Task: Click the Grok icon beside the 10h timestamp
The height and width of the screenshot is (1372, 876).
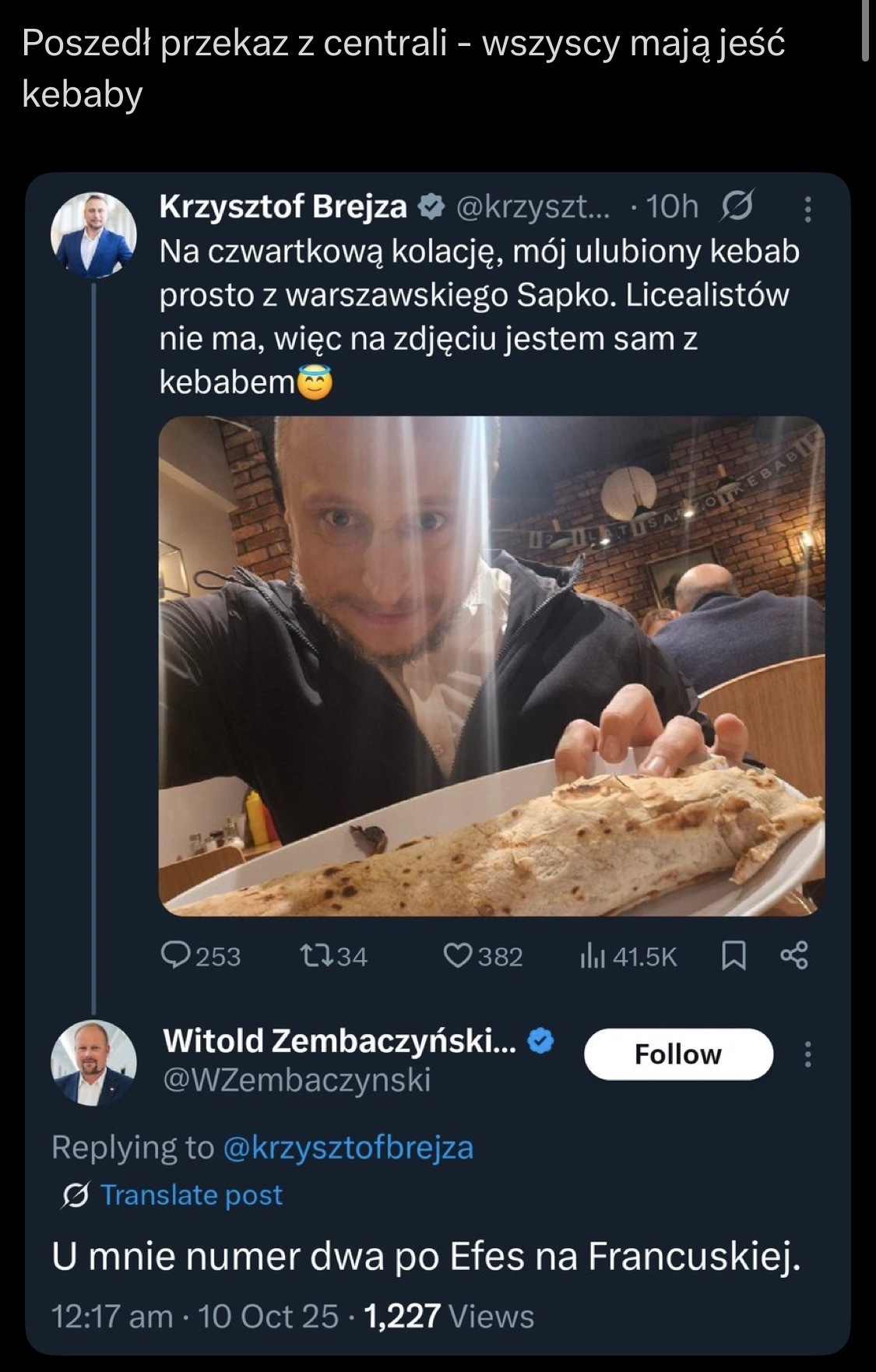Action: pos(737,206)
